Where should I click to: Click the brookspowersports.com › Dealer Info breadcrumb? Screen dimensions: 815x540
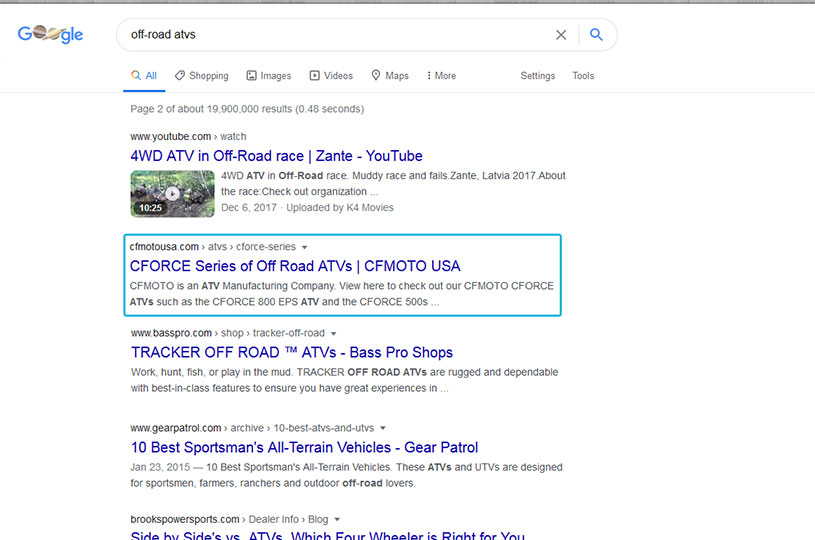click(x=229, y=520)
